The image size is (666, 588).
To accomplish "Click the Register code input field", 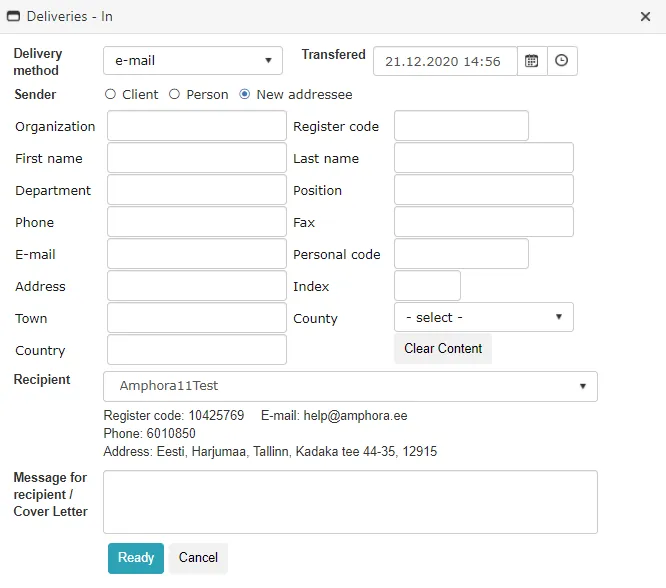I will coord(461,126).
